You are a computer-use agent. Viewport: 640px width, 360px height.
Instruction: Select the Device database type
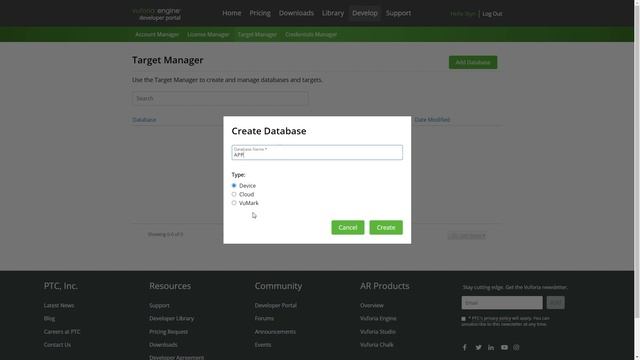(x=234, y=185)
